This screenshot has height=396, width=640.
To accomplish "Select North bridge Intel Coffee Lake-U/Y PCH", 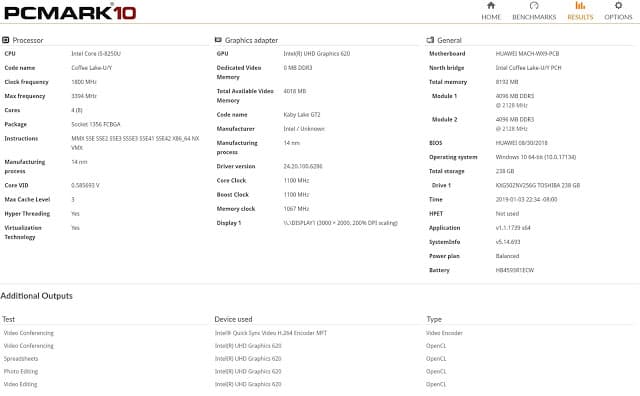I will 528,68.
